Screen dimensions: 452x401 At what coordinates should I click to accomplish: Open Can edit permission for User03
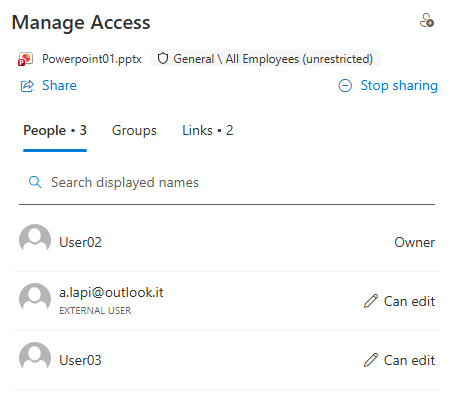coord(399,360)
